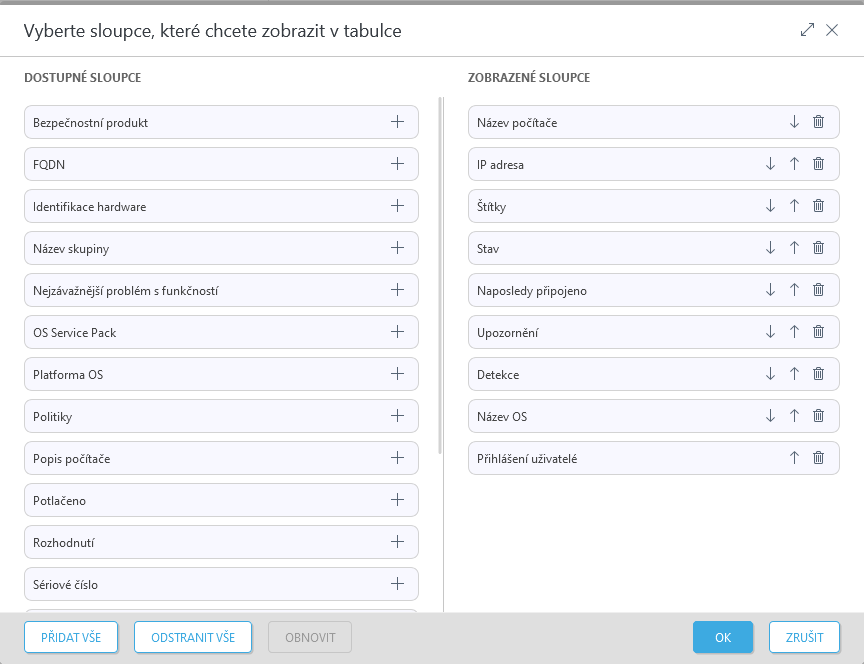Click the Odstranit vše button
Viewport: 864px width, 664px height.
coord(193,637)
